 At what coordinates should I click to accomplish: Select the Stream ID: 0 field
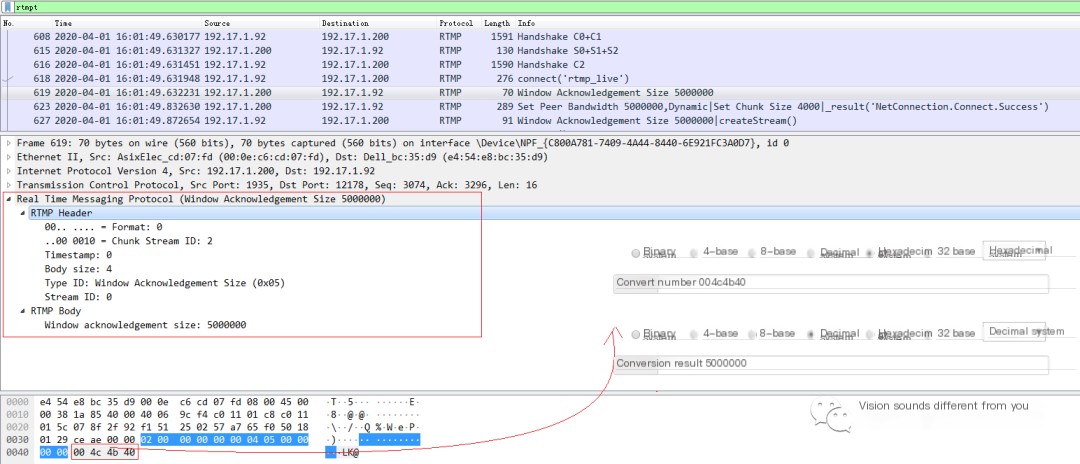click(78, 297)
